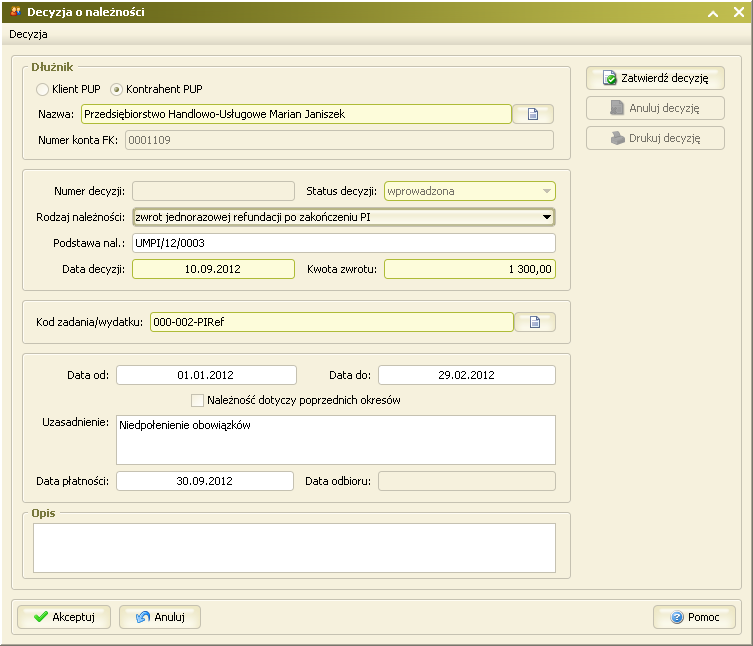The image size is (753, 646).
Task: Click Zatwierdź decyzję button
Action: point(655,78)
